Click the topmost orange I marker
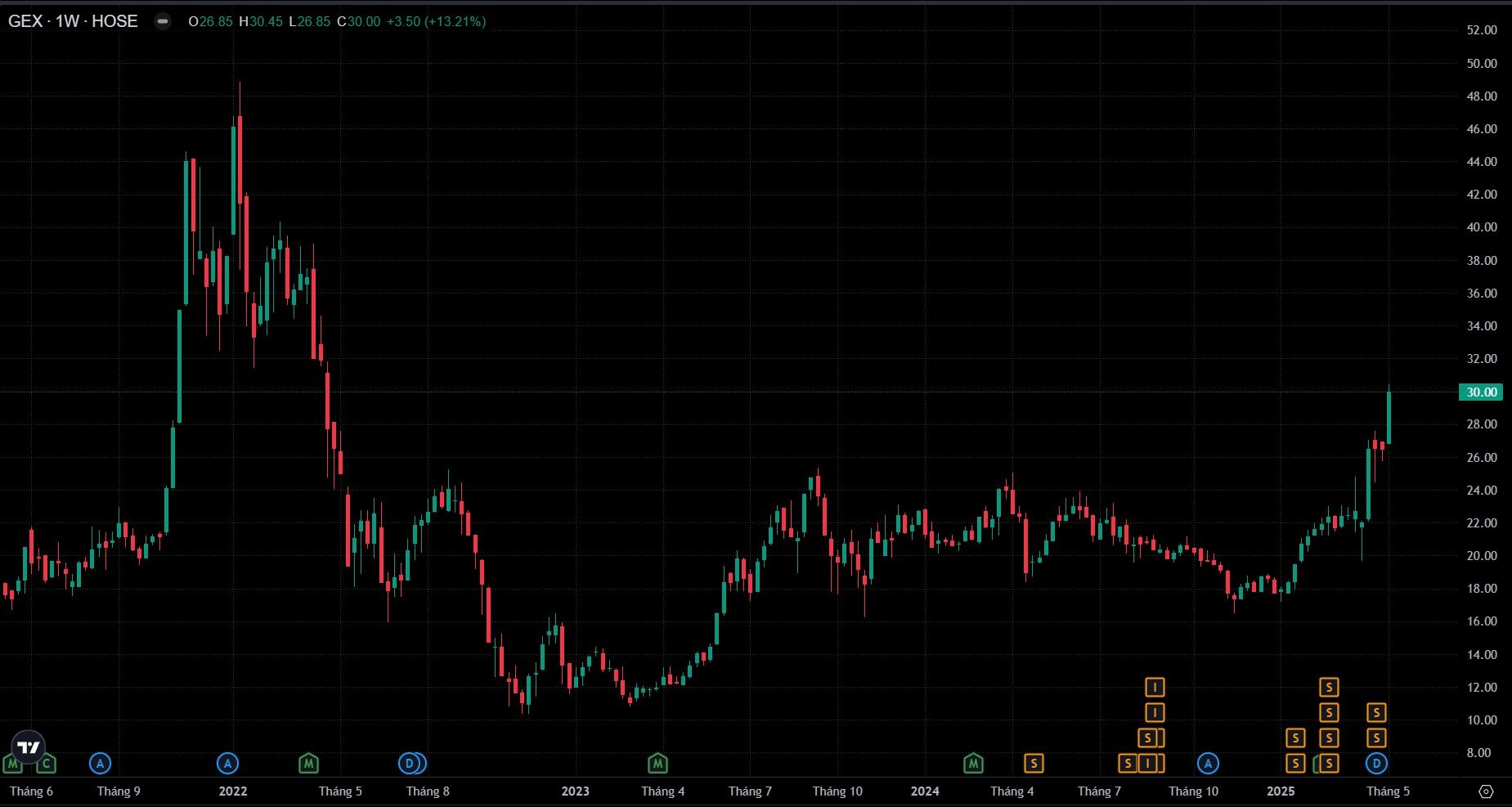The width and height of the screenshot is (1512, 807). [1154, 687]
